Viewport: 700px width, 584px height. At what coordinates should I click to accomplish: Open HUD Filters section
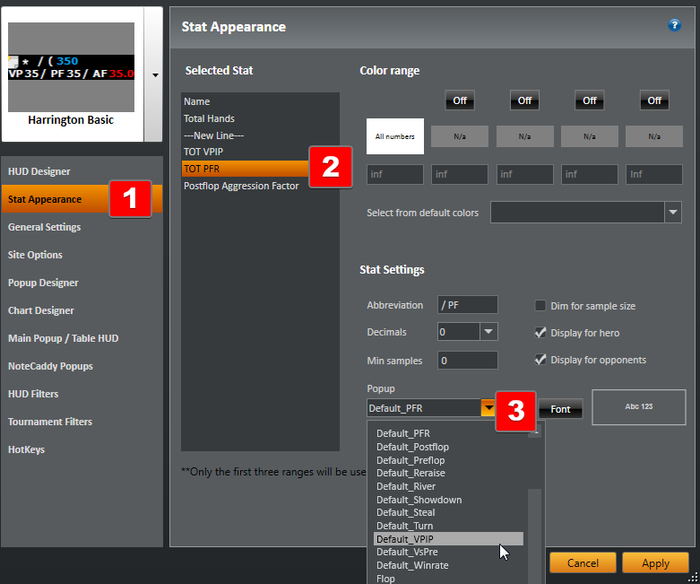33,394
